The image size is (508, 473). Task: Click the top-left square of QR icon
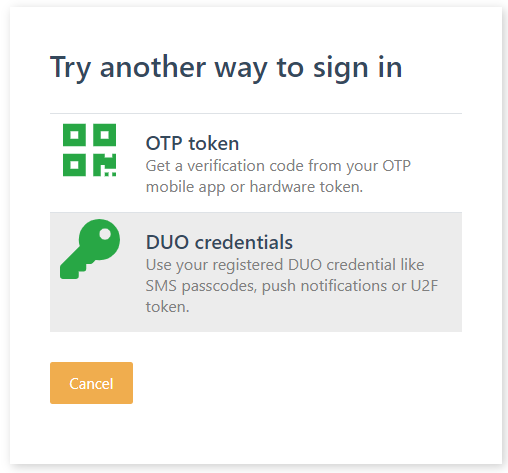pos(74,135)
